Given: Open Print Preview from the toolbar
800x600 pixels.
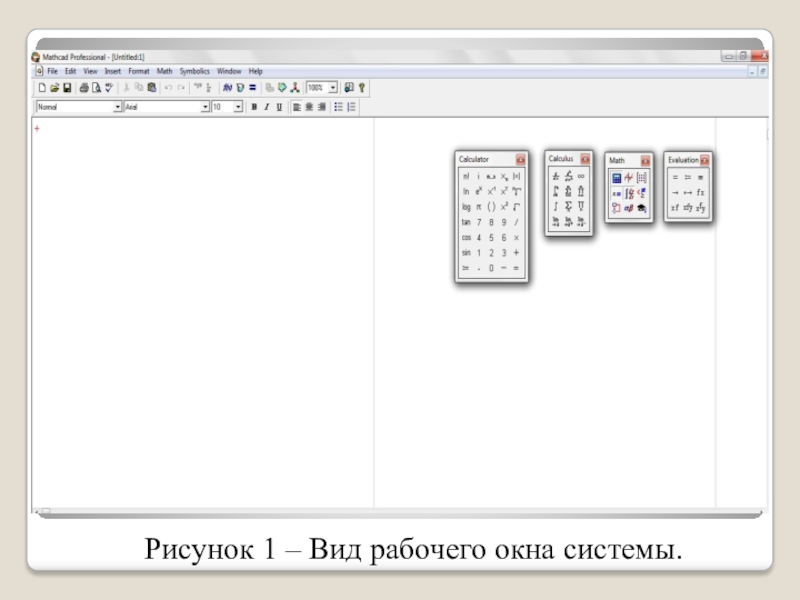Looking at the screenshot, I should tap(96, 88).
